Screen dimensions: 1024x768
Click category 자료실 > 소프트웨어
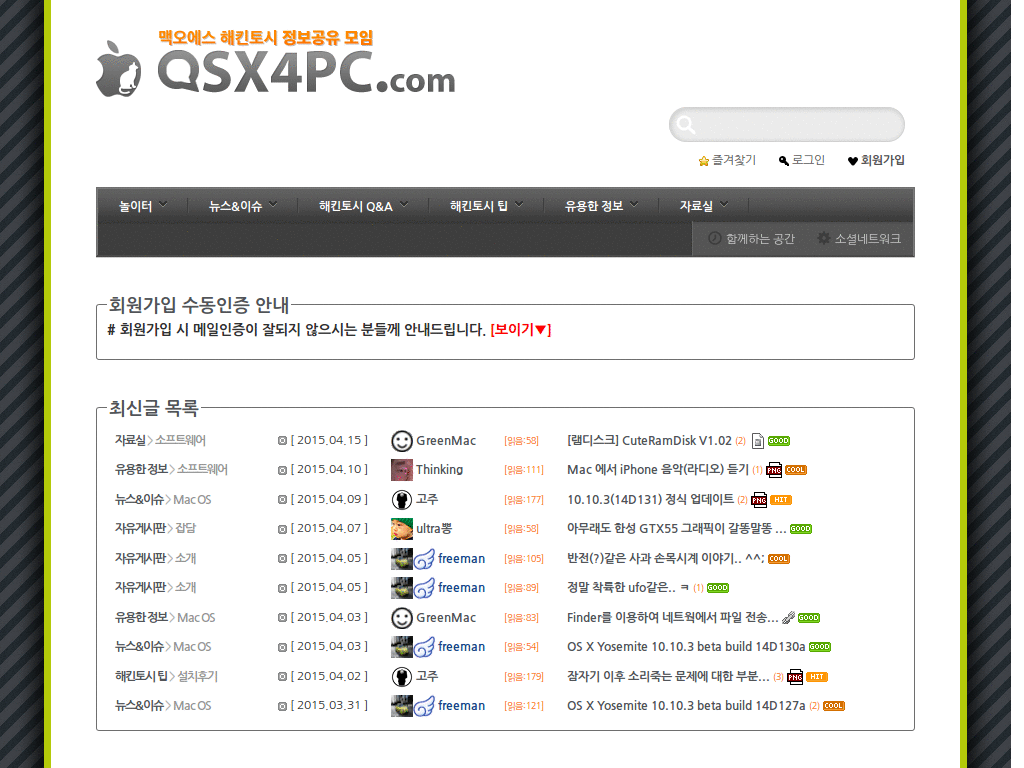[x=160, y=441]
